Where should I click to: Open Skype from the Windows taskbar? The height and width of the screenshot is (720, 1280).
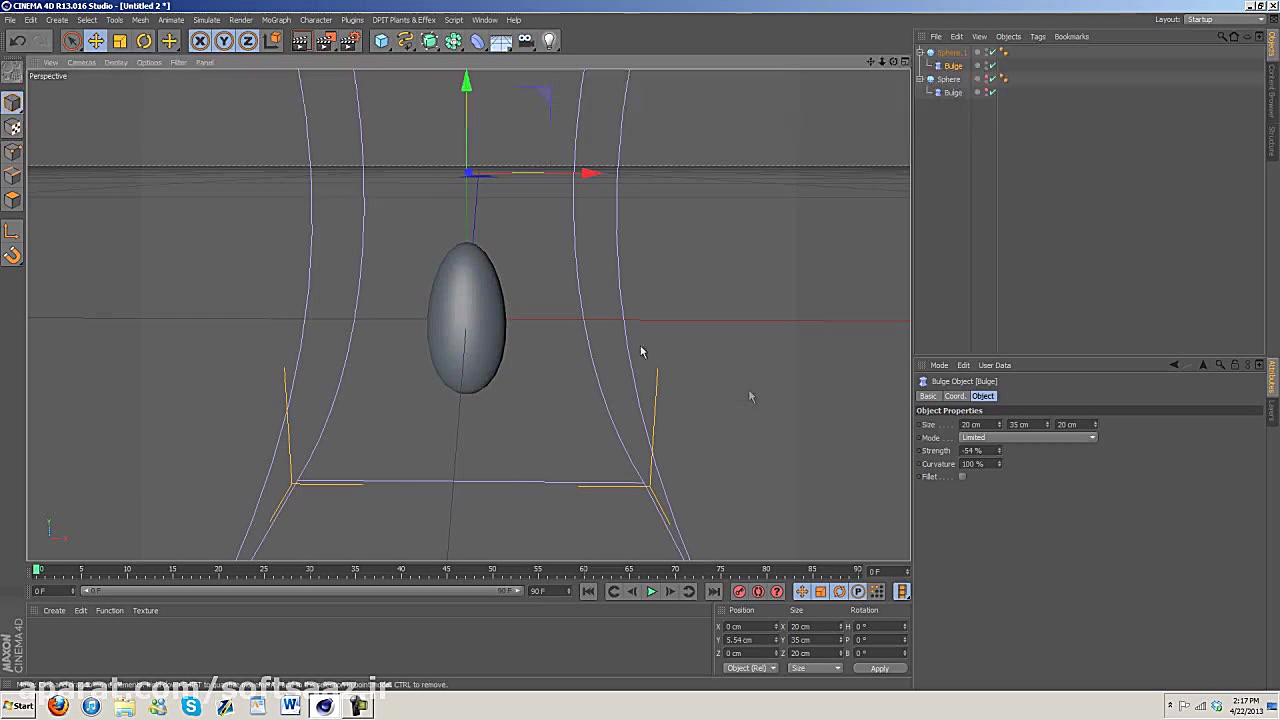coord(191,707)
